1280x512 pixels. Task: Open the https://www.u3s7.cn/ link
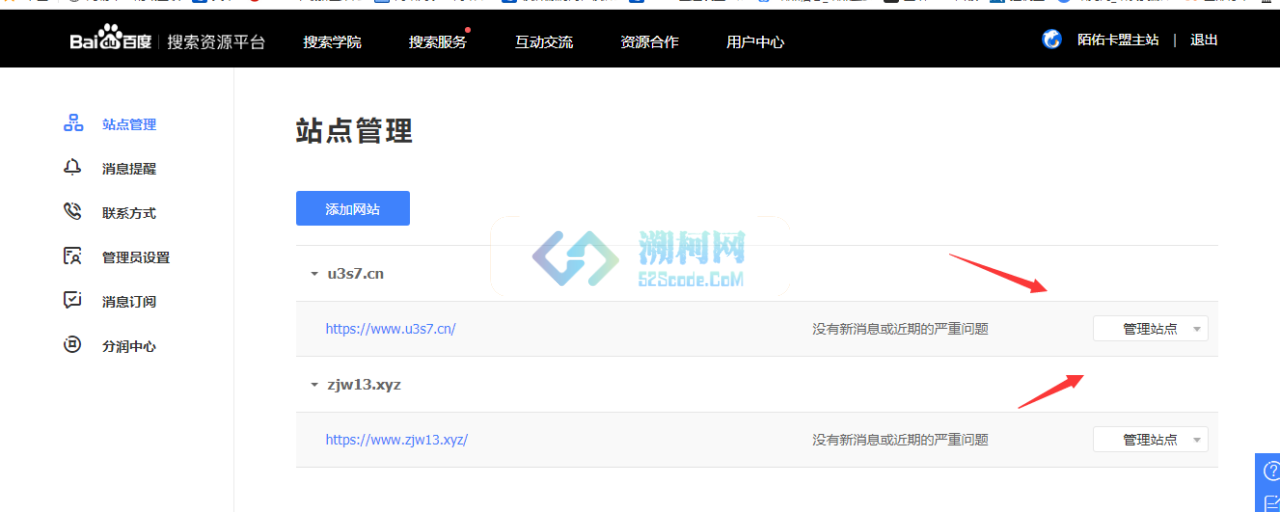[391, 328]
